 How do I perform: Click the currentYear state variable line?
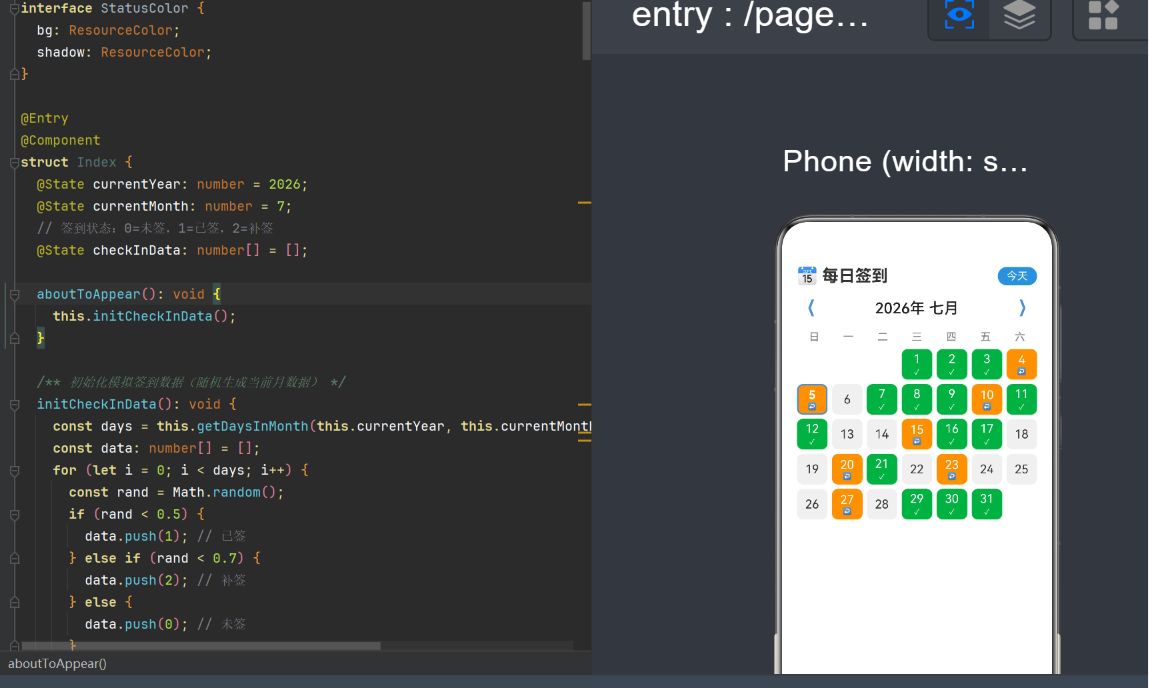click(172, 185)
